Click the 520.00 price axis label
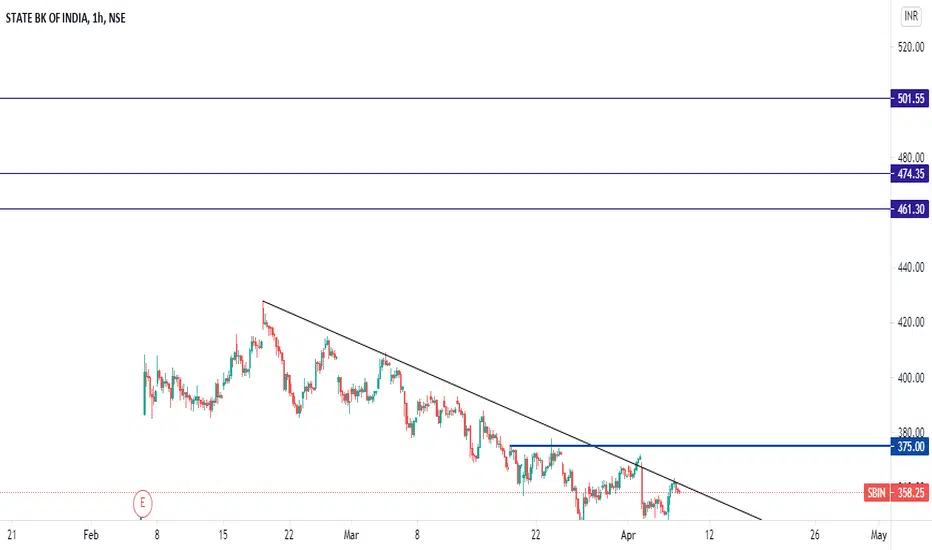Screen dimensions: 932x550 pyautogui.click(x=911, y=47)
